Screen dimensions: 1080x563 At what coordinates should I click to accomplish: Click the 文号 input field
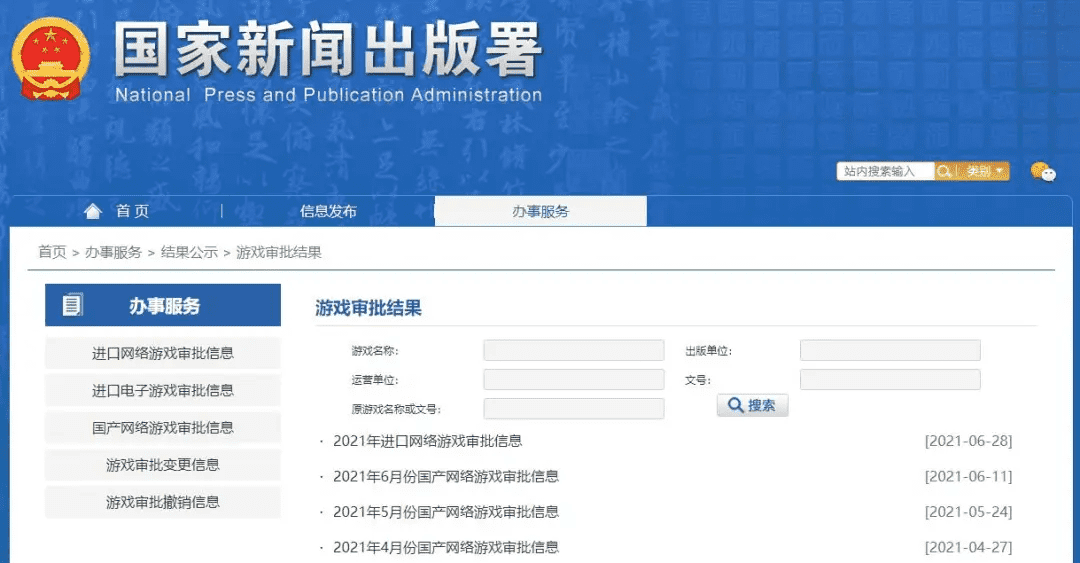tap(890, 380)
